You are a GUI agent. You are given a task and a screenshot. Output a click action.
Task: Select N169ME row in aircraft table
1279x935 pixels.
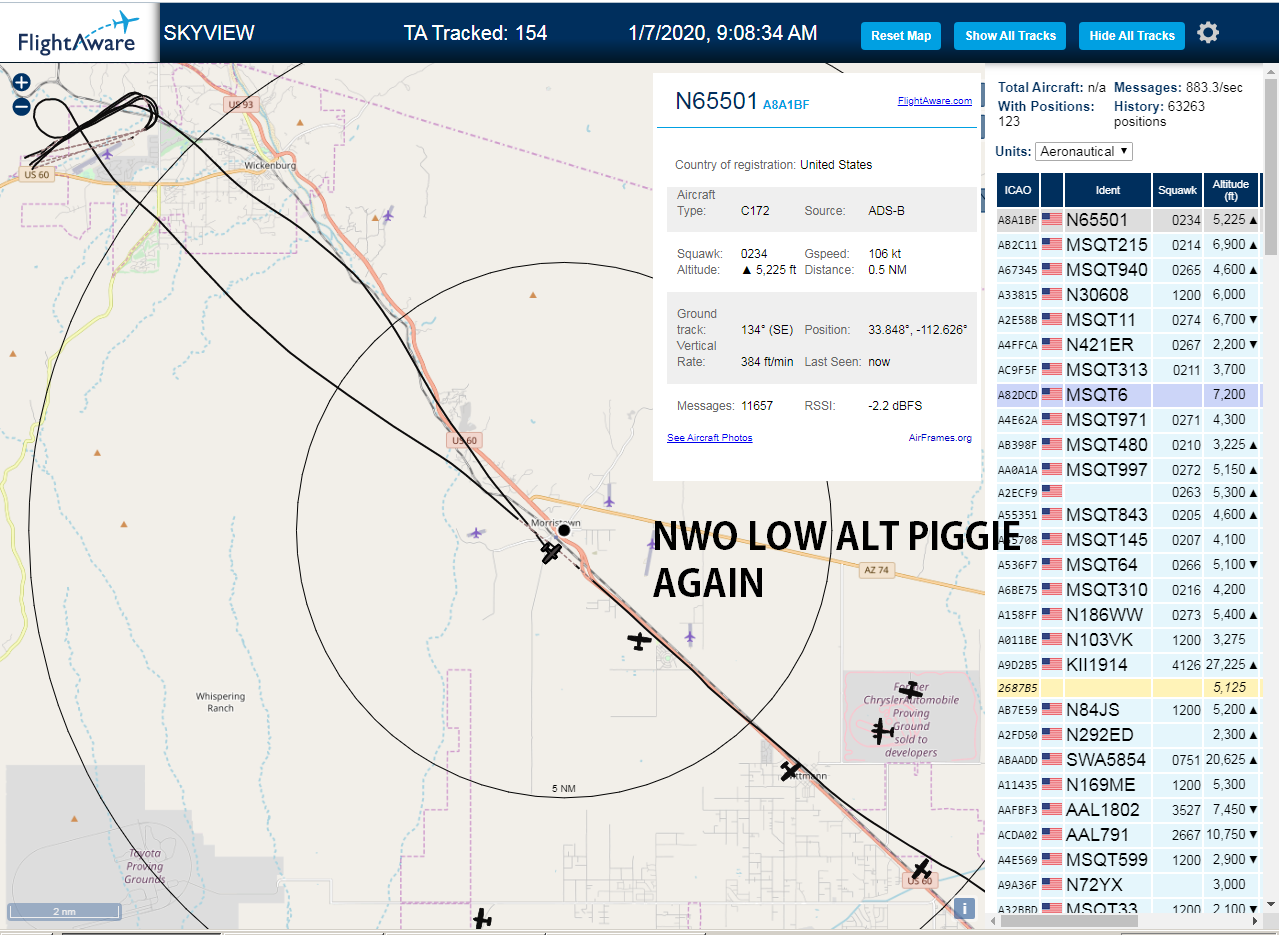coord(1128,785)
